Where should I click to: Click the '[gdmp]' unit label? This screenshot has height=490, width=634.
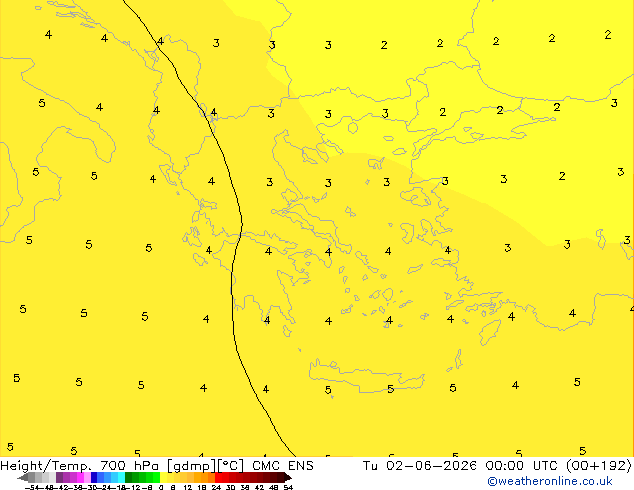pos(192,466)
